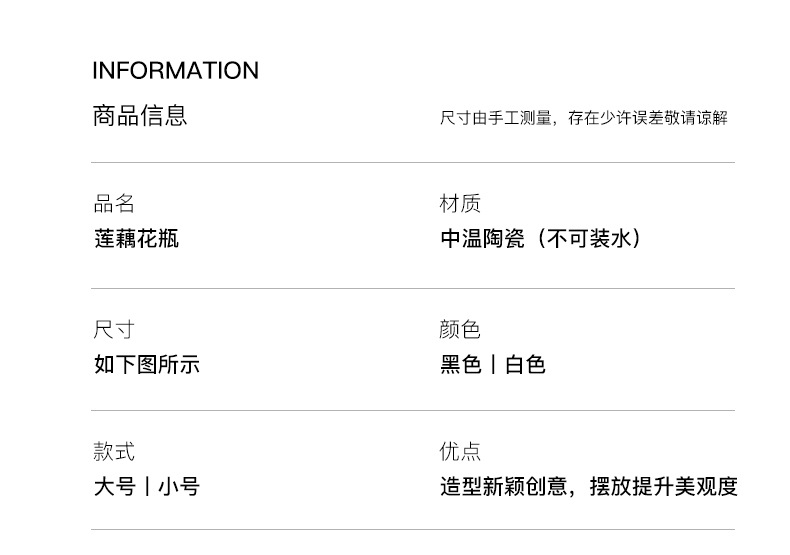This screenshot has height=555, width=790.
Task: Click the 材质 field label
Action: (460, 204)
